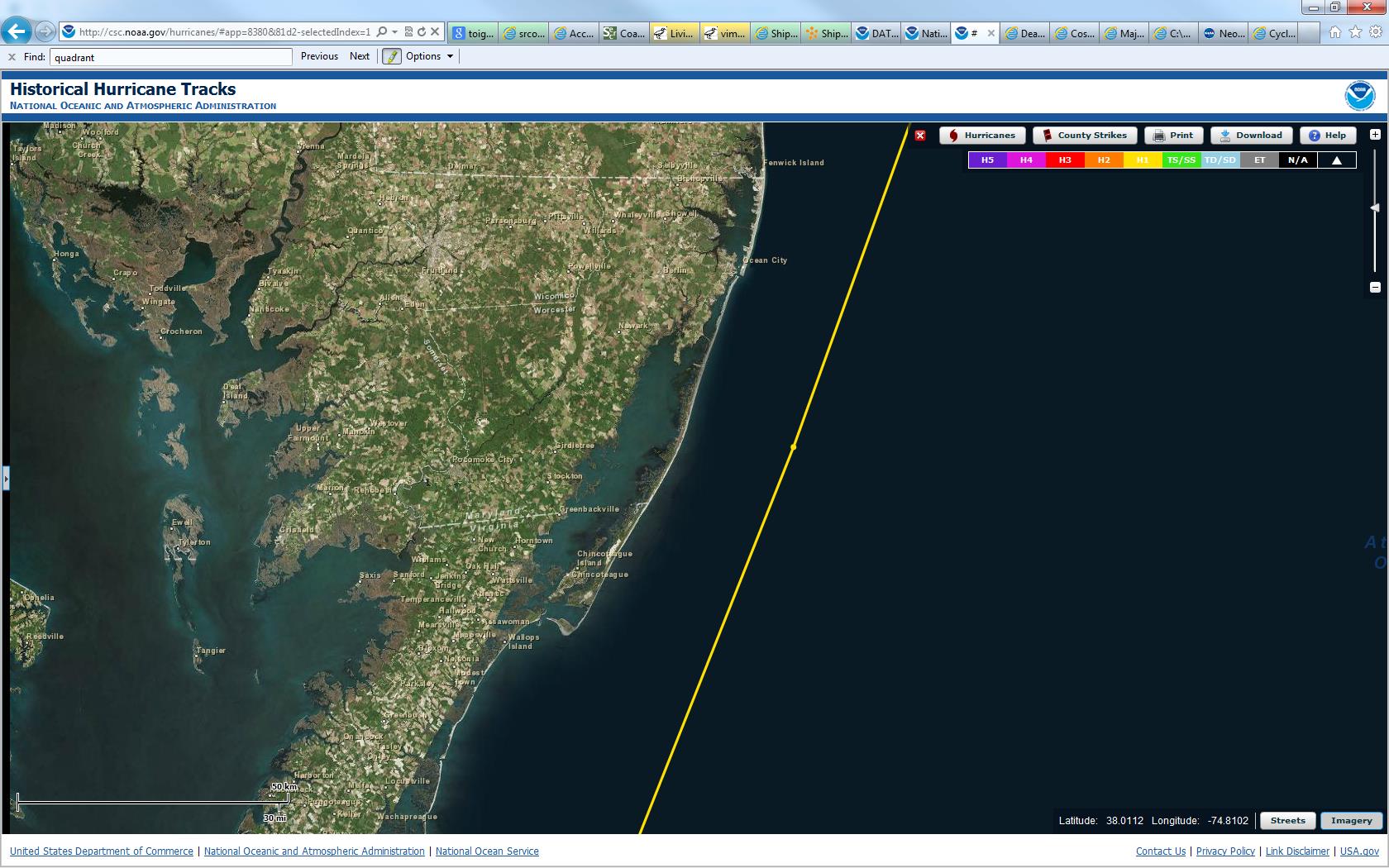
Task: Click the red X clear-track icon
Action: pyautogui.click(x=920, y=136)
